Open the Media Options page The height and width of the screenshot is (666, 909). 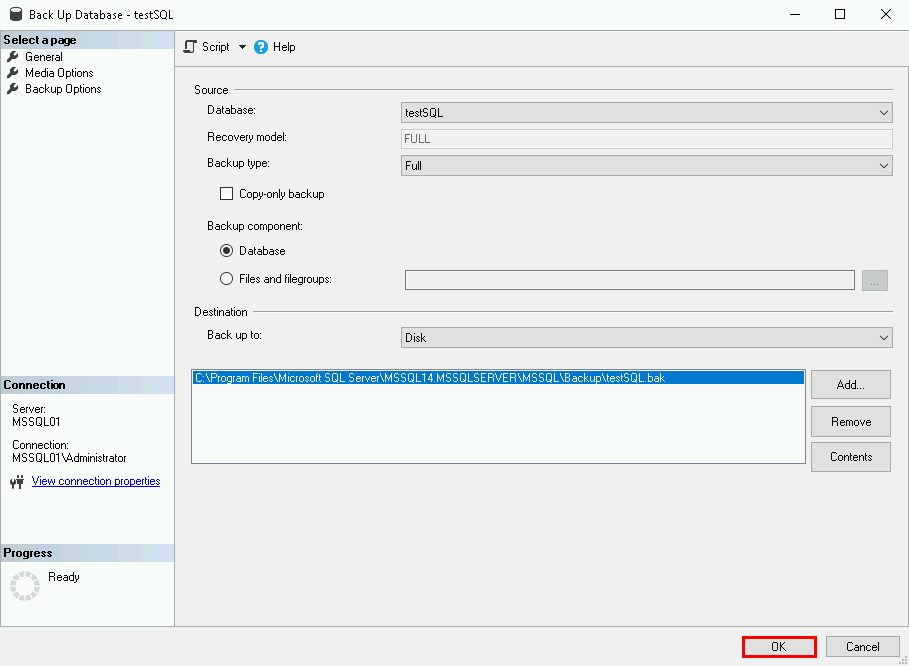pyautogui.click(x=59, y=73)
